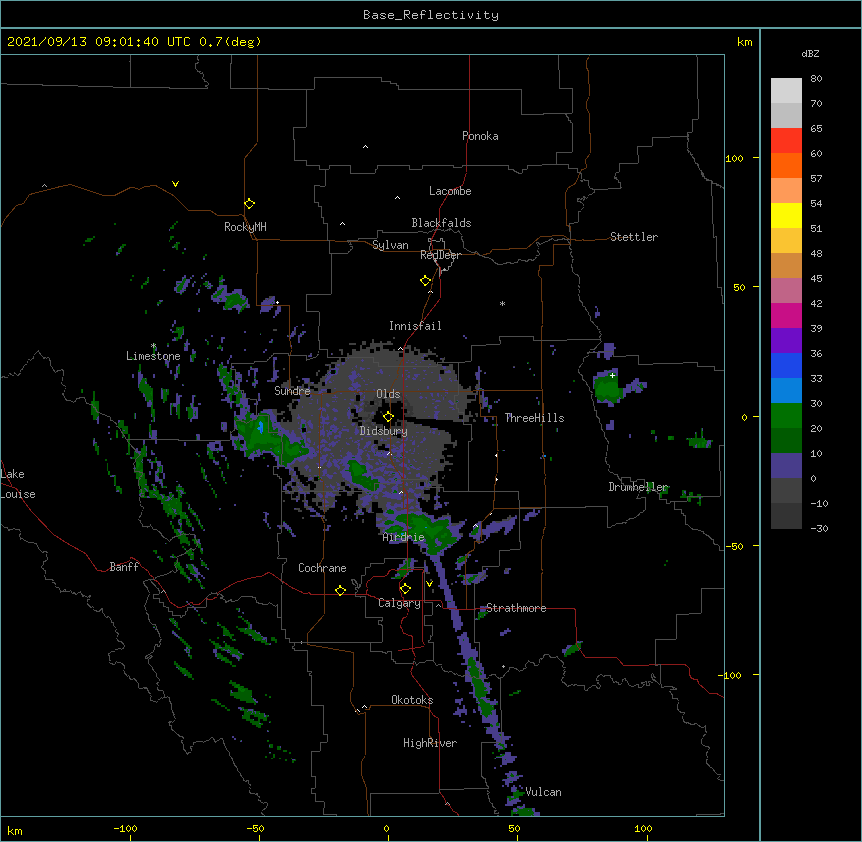The image size is (862, 842).
Task: Select the bright green 20-30 dBZ legend color
Action: pyautogui.click(x=786, y=416)
